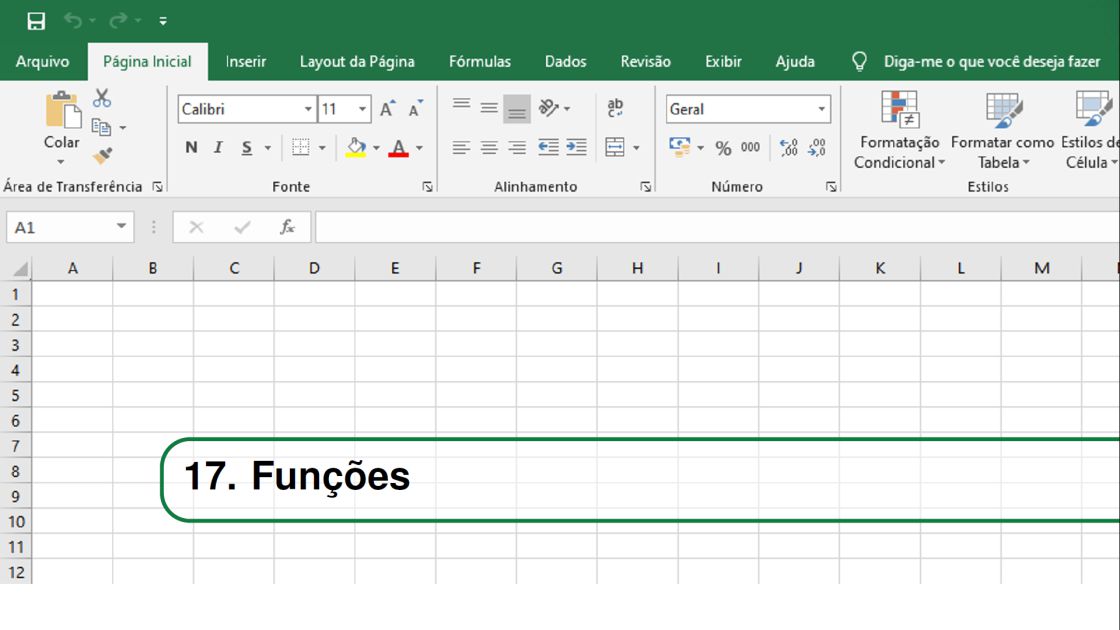
Task: Apply red font color A
Action: coord(399,147)
